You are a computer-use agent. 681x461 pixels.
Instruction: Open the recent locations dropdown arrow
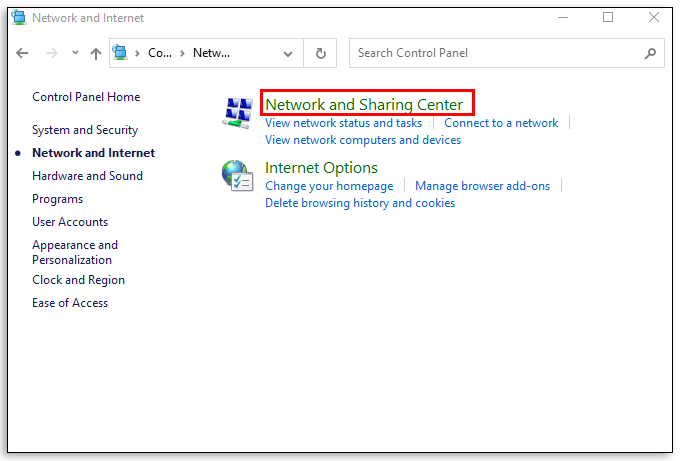75,53
